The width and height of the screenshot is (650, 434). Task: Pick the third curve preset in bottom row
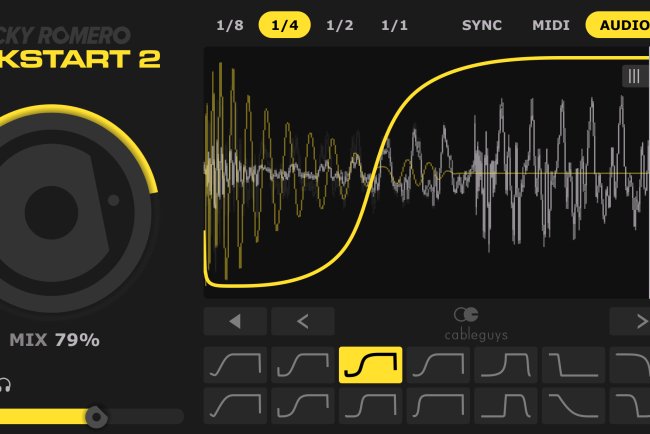370,405
